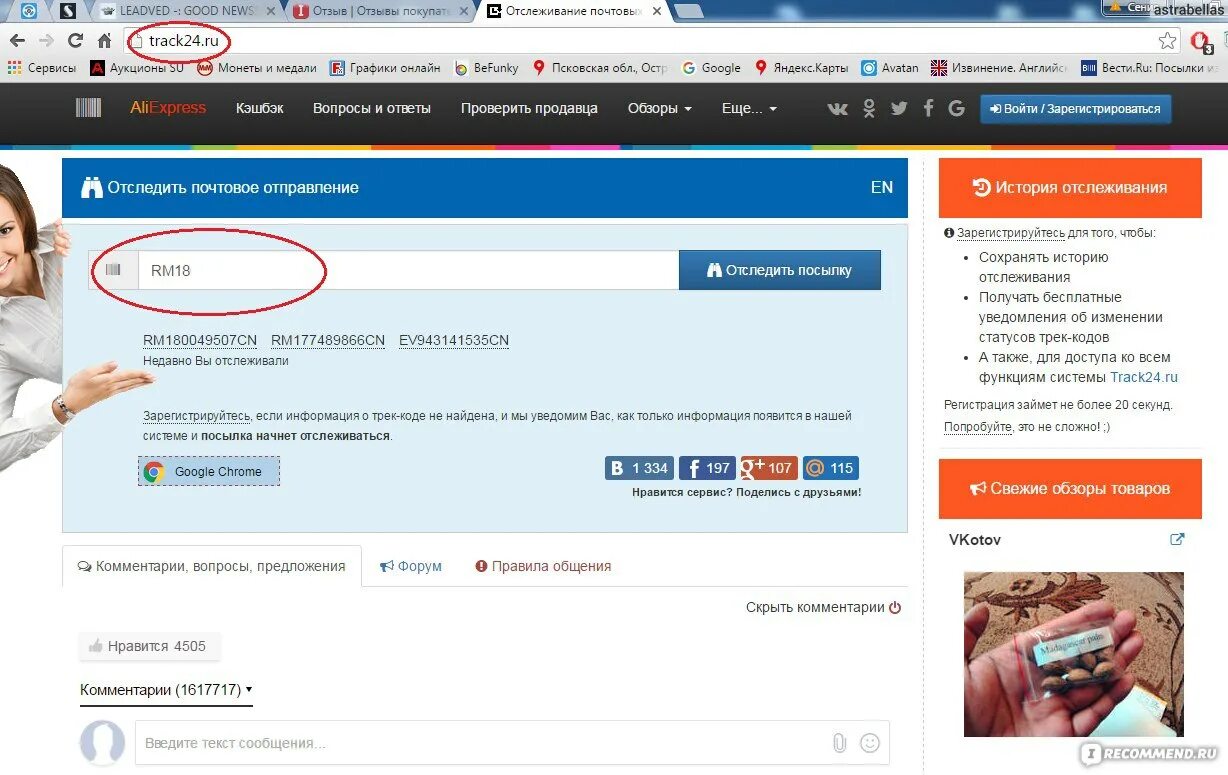Open BeFunky bookmark

tap(487, 68)
